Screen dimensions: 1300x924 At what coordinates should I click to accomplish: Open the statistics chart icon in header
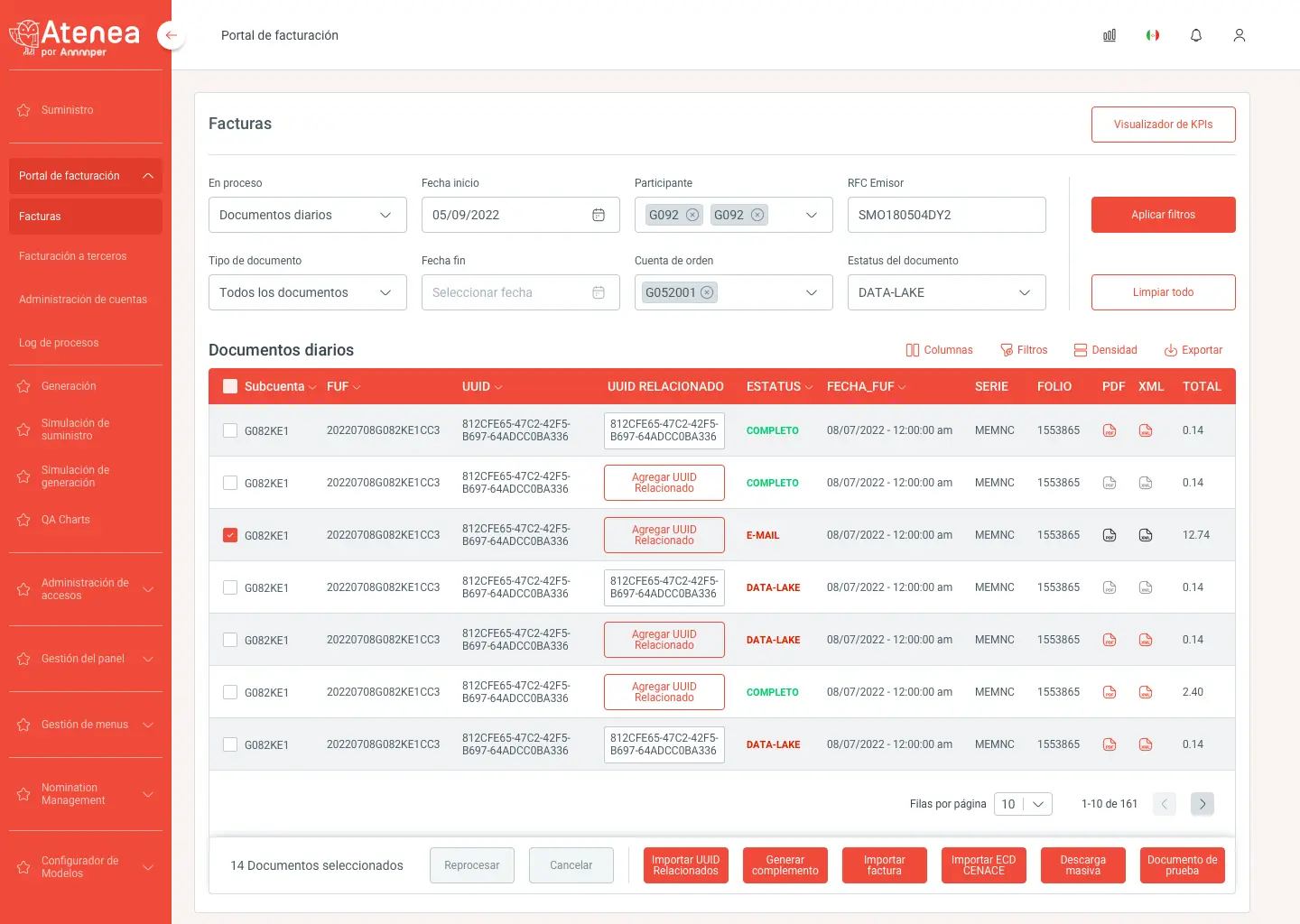(x=1110, y=35)
